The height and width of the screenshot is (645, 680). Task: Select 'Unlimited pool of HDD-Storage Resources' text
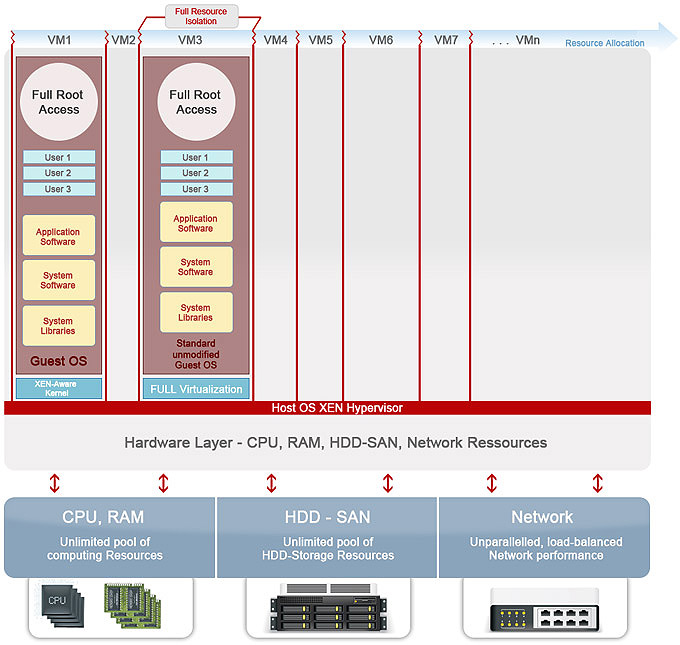pos(328,549)
